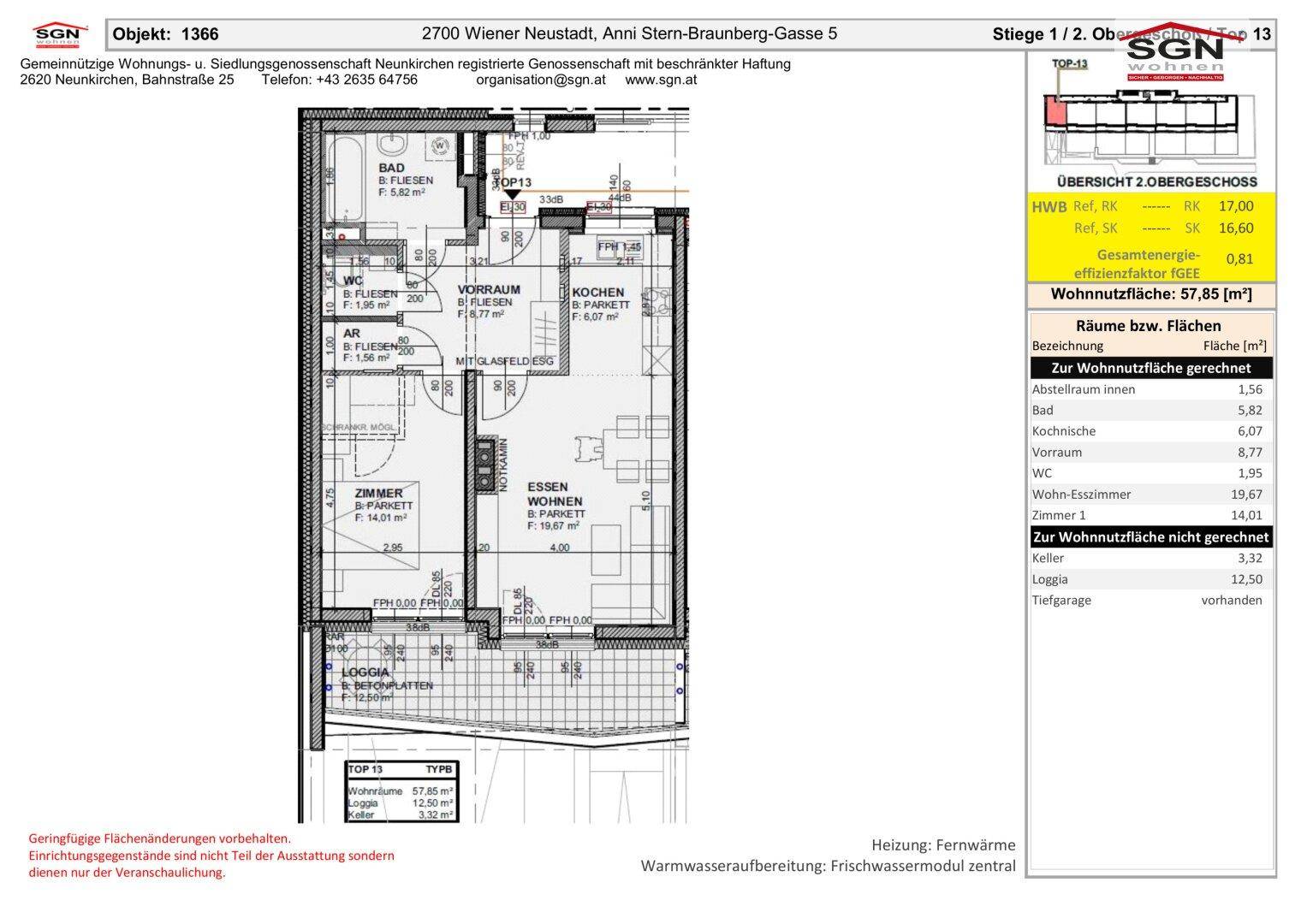Click the red highlighted unit in overview plan
This screenshot has width=1307, height=924.
coord(1055,111)
